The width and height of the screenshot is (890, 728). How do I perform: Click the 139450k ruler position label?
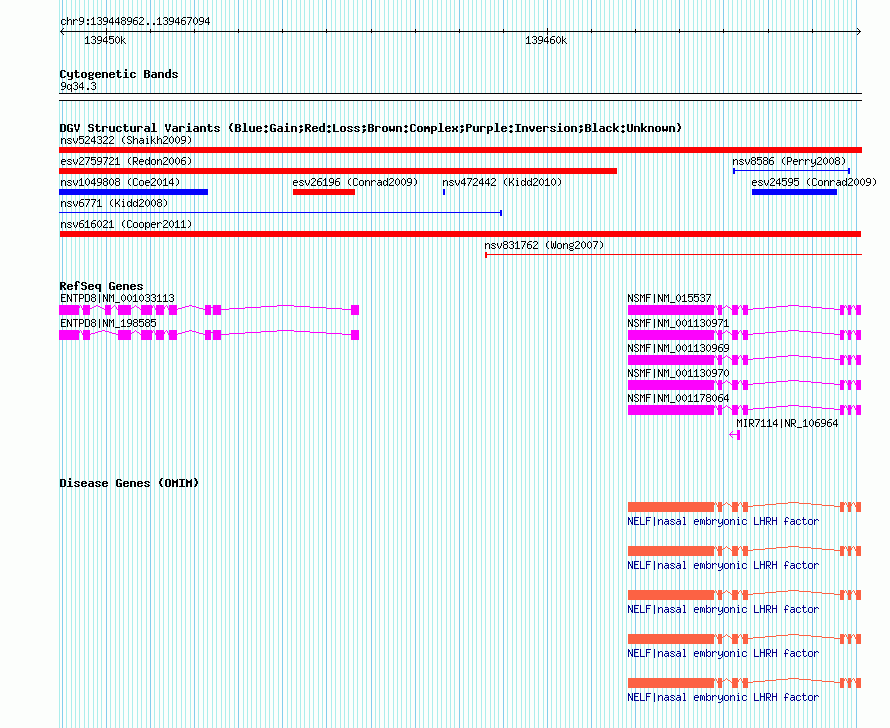105,40
